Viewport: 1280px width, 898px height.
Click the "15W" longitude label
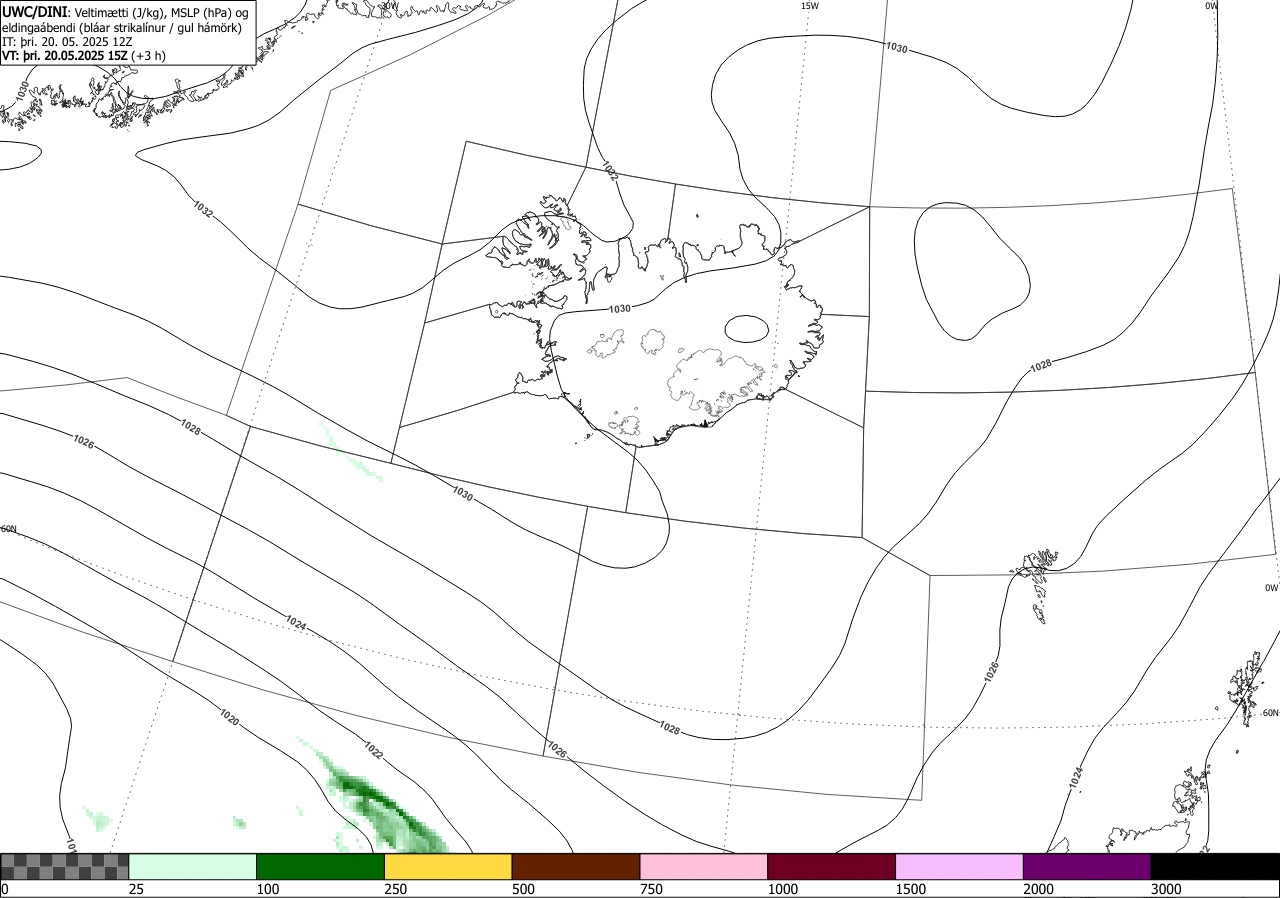pos(810,6)
